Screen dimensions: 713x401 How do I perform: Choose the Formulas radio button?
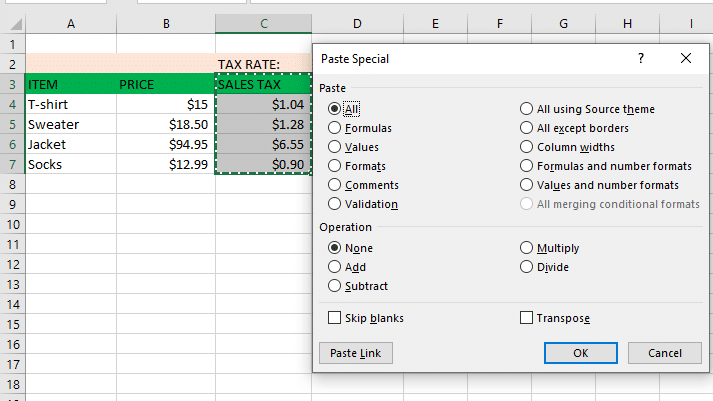click(x=334, y=128)
